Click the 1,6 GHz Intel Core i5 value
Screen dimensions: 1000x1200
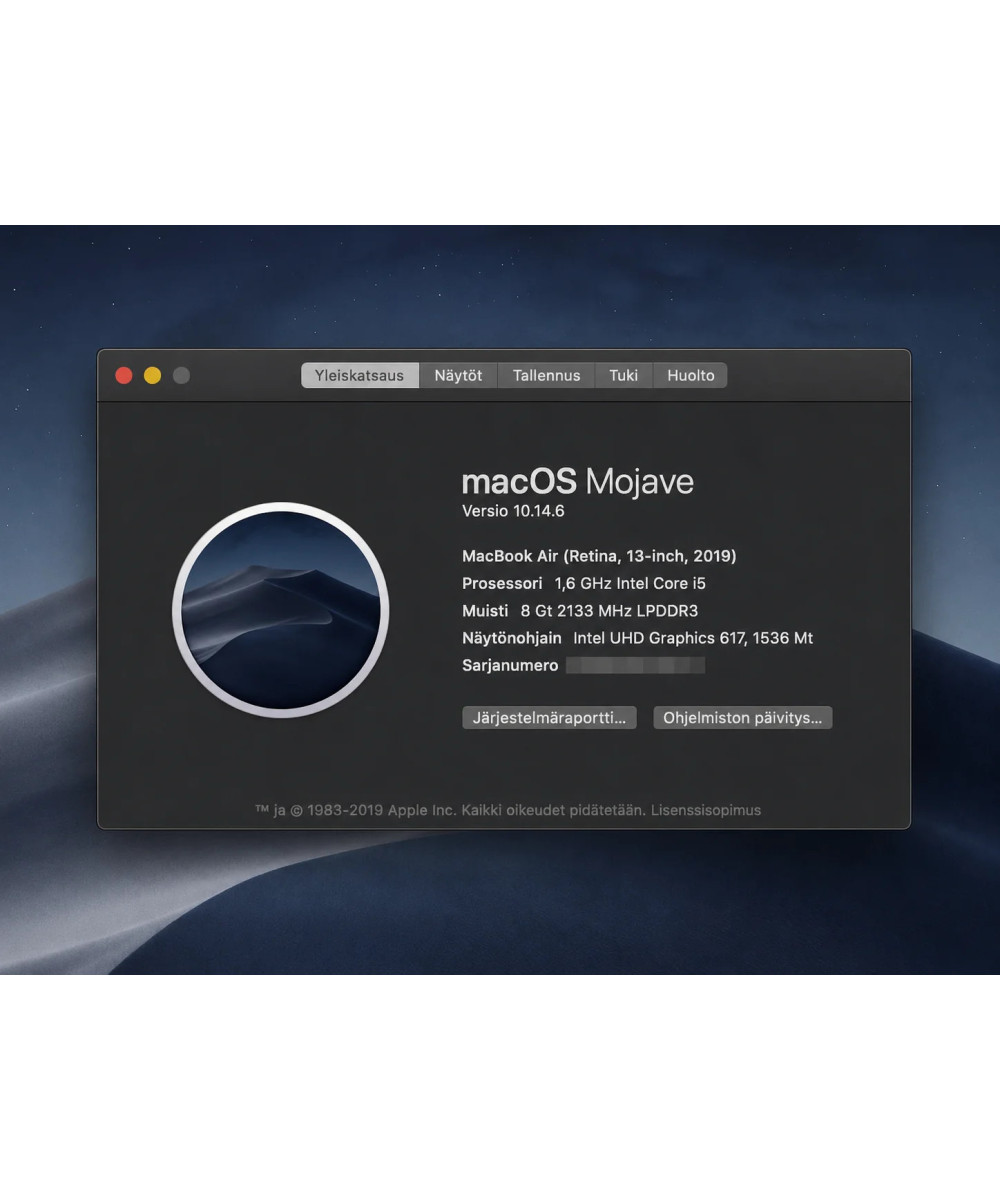pyautogui.click(x=630, y=584)
